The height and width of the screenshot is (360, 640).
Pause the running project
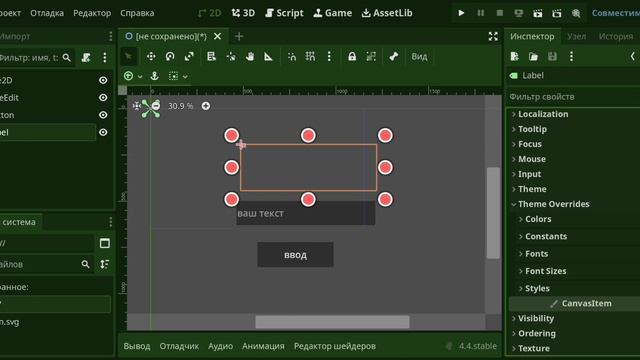480,13
